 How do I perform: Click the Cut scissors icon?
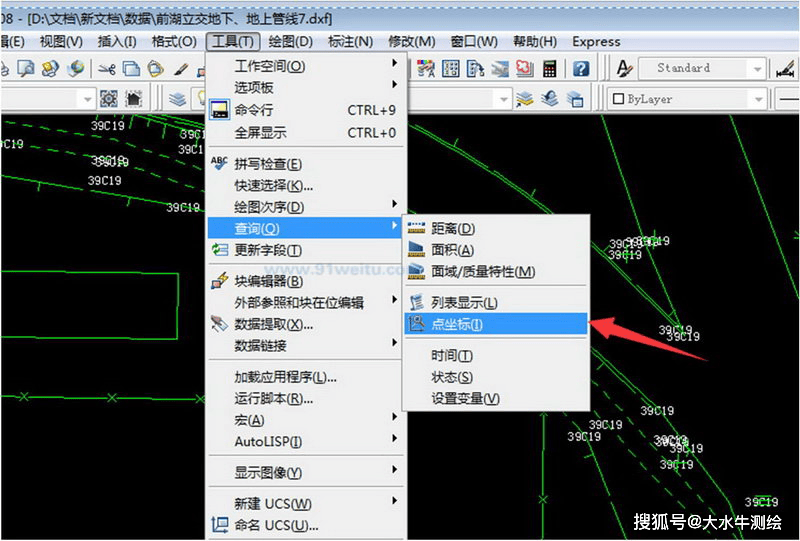click(107, 68)
